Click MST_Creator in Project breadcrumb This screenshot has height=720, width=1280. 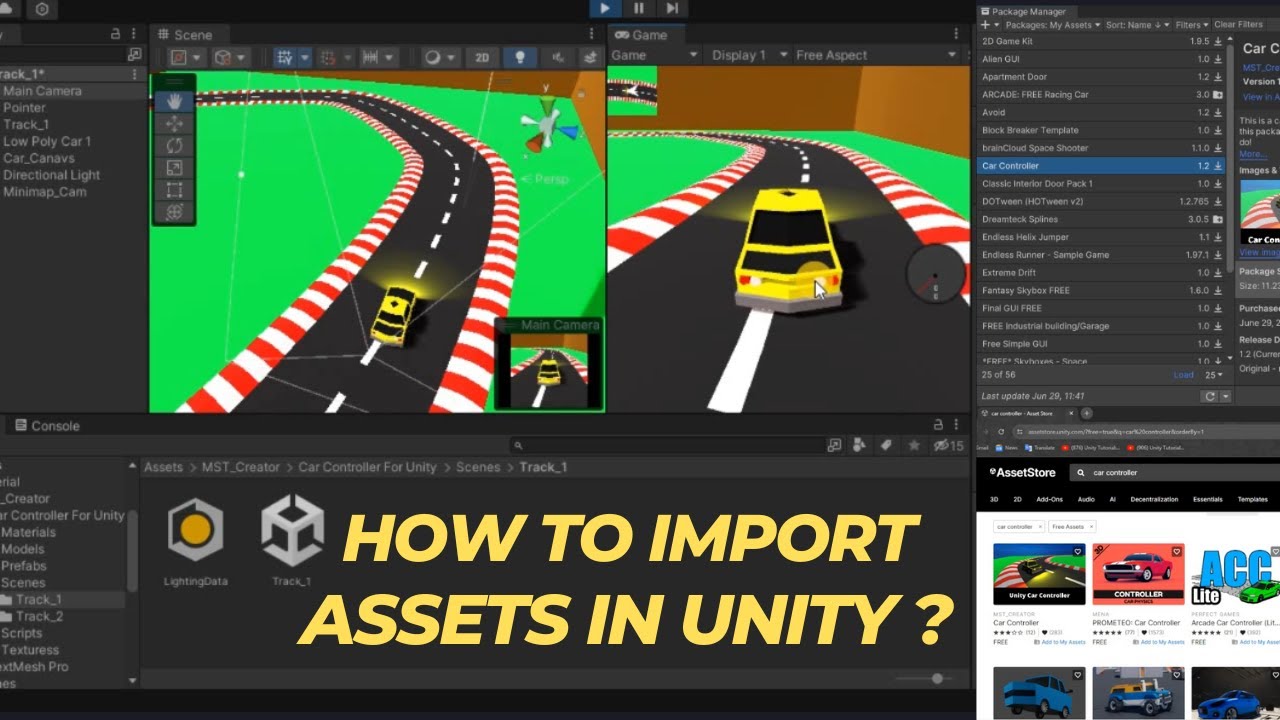click(x=240, y=467)
